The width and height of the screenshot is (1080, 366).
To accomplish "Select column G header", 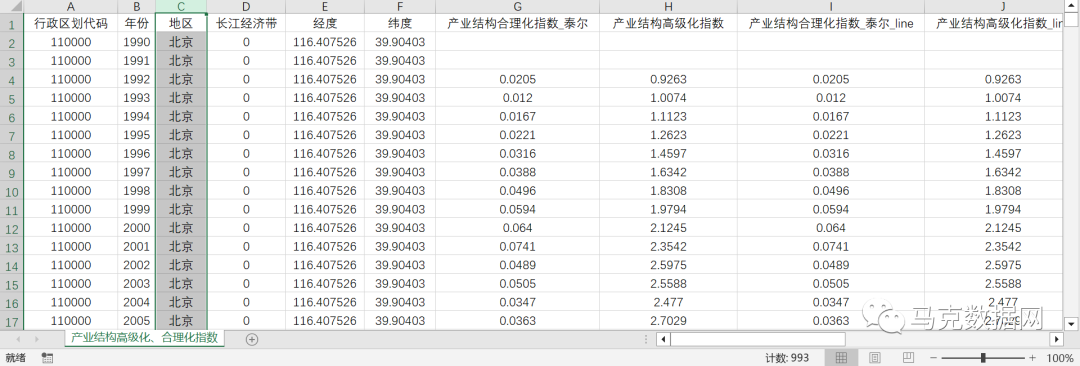I will [x=517, y=6].
